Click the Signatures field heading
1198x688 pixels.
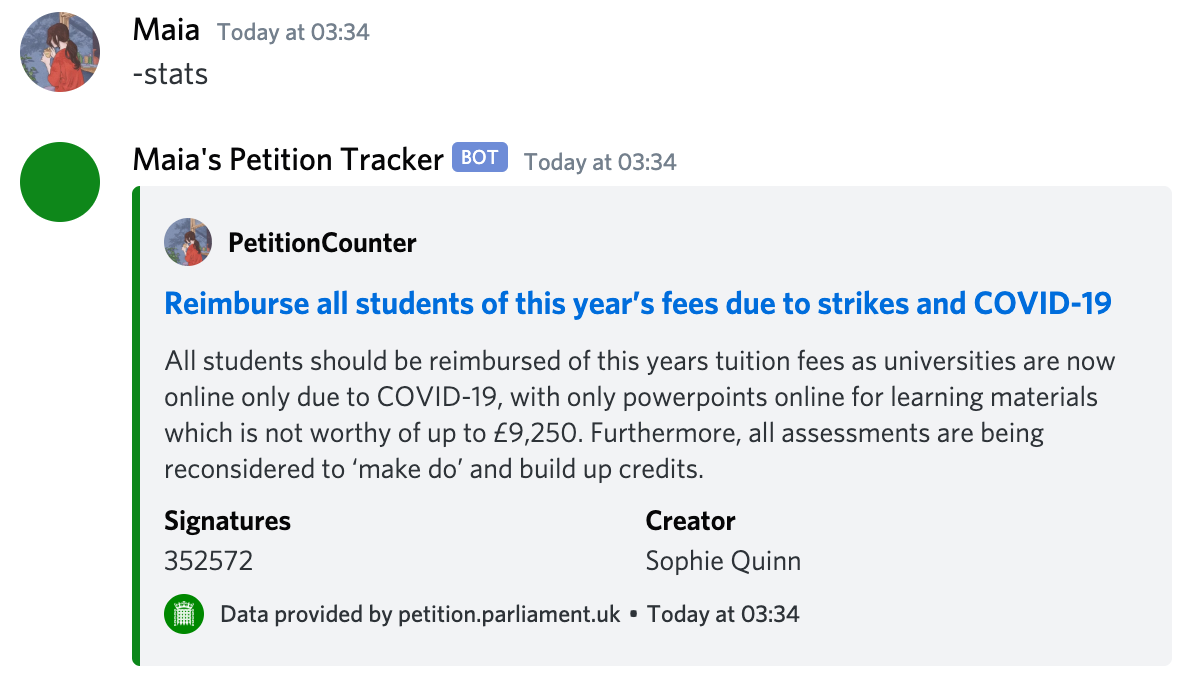click(227, 521)
